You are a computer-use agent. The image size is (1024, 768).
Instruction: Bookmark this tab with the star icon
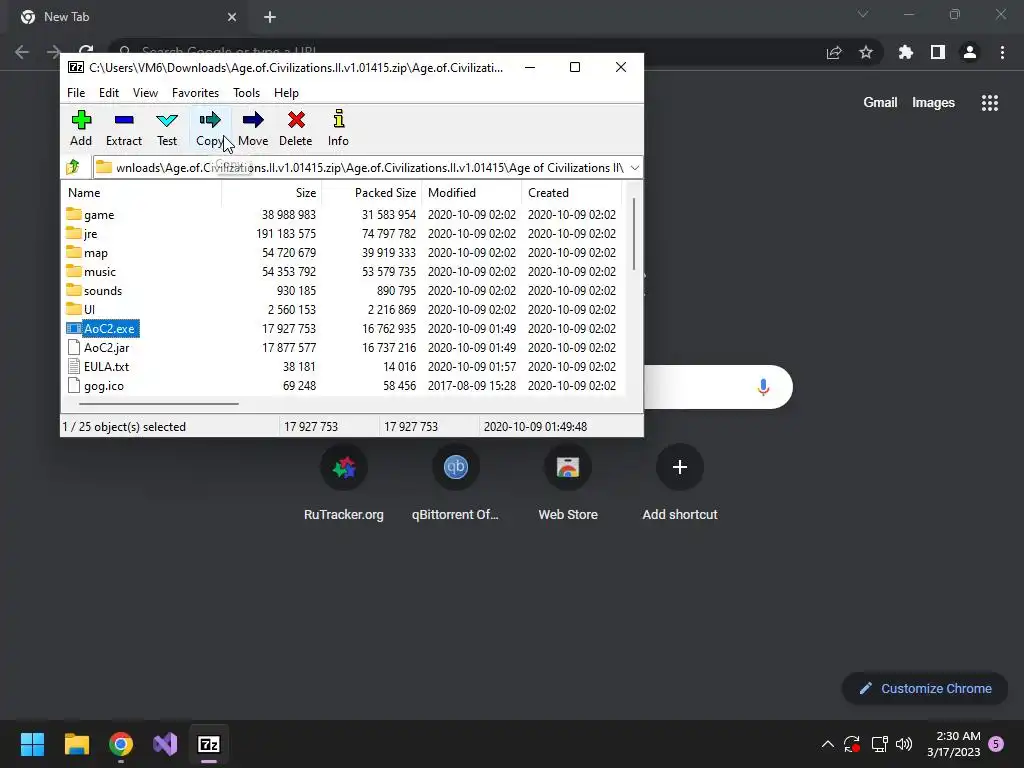pyautogui.click(x=866, y=52)
